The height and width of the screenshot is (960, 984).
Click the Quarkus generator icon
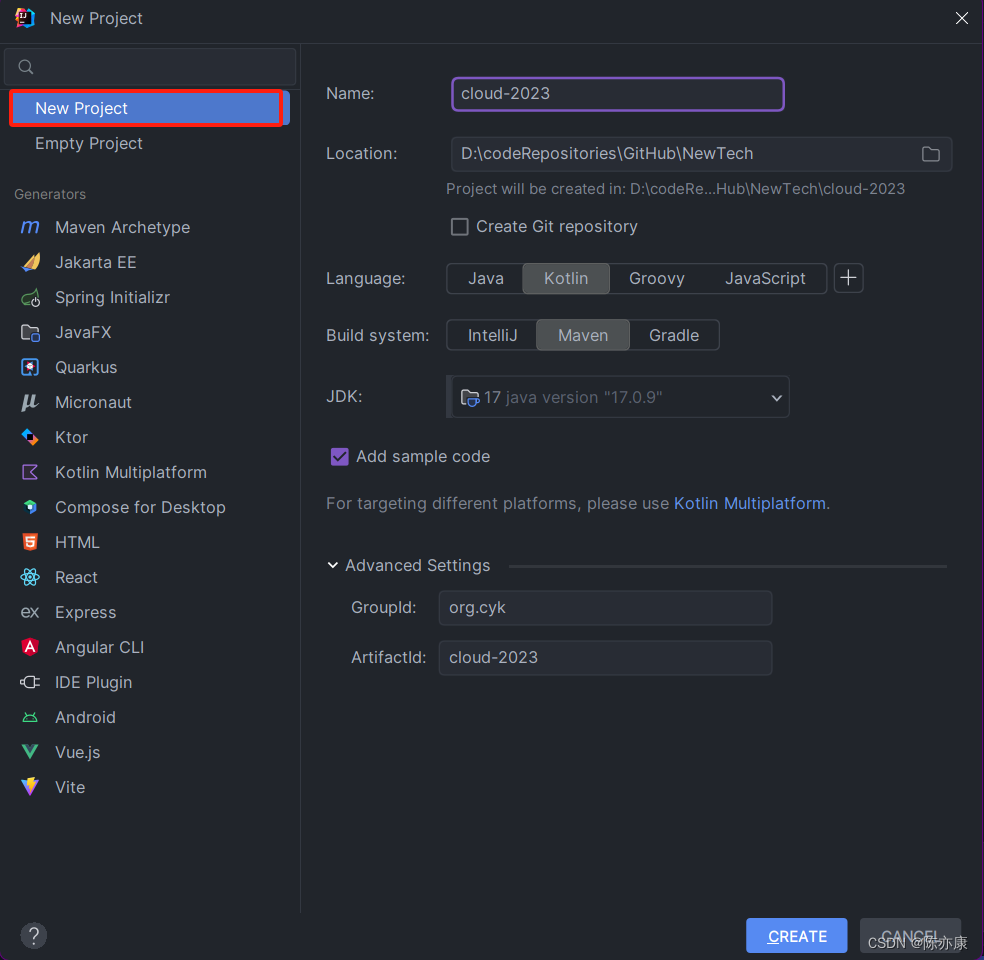click(30, 368)
